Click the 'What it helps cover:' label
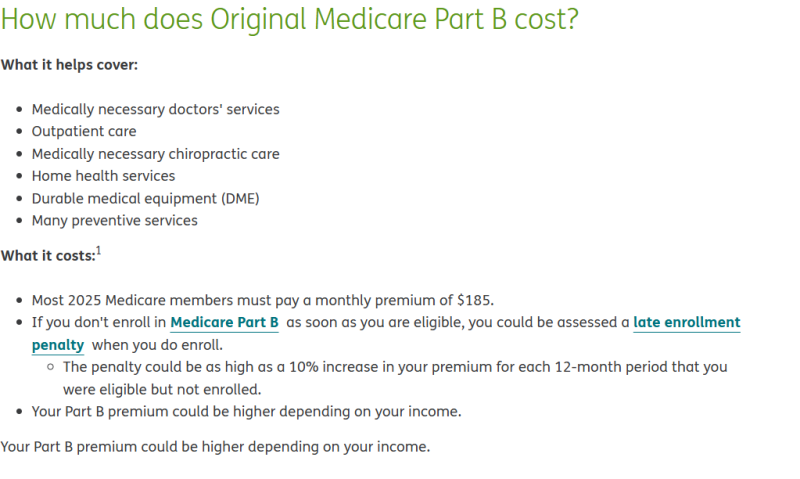Screen dimensions: 800x479 69,65
